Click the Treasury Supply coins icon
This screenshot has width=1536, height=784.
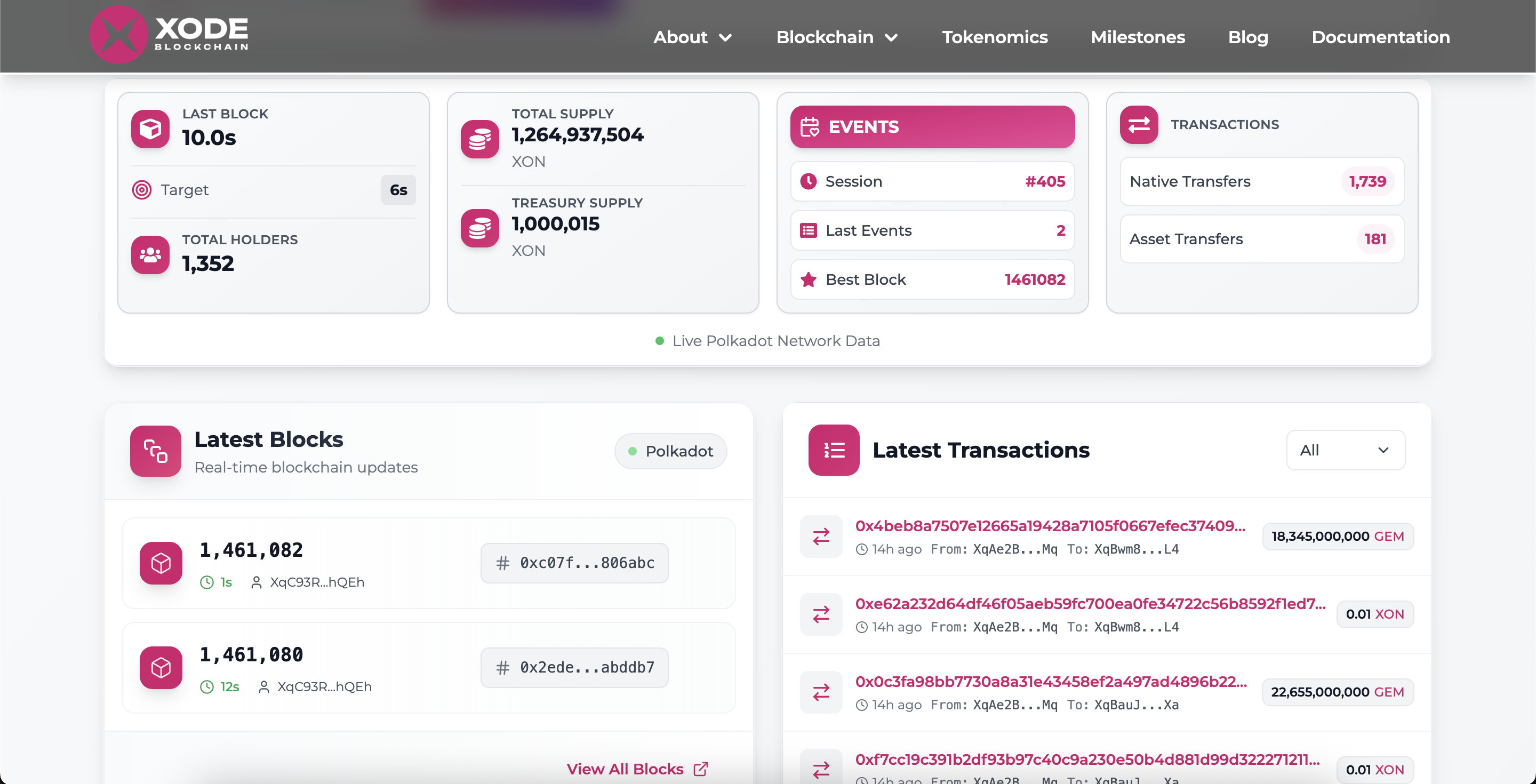click(x=480, y=228)
